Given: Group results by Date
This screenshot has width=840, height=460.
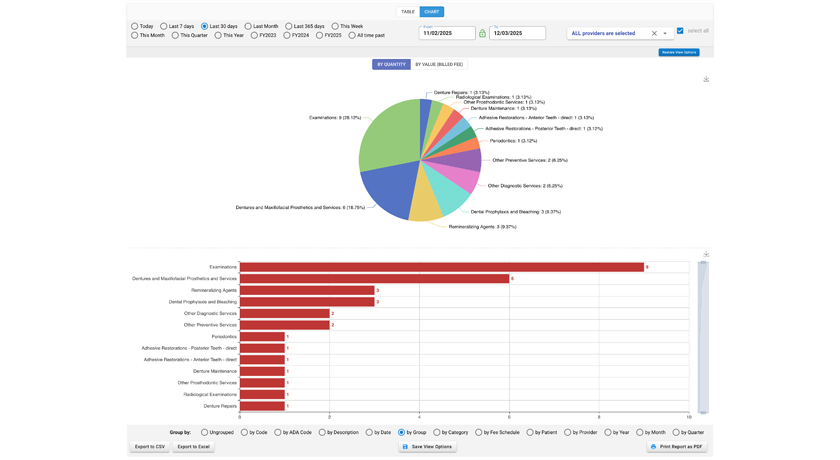Looking at the screenshot, I should tap(369, 432).
